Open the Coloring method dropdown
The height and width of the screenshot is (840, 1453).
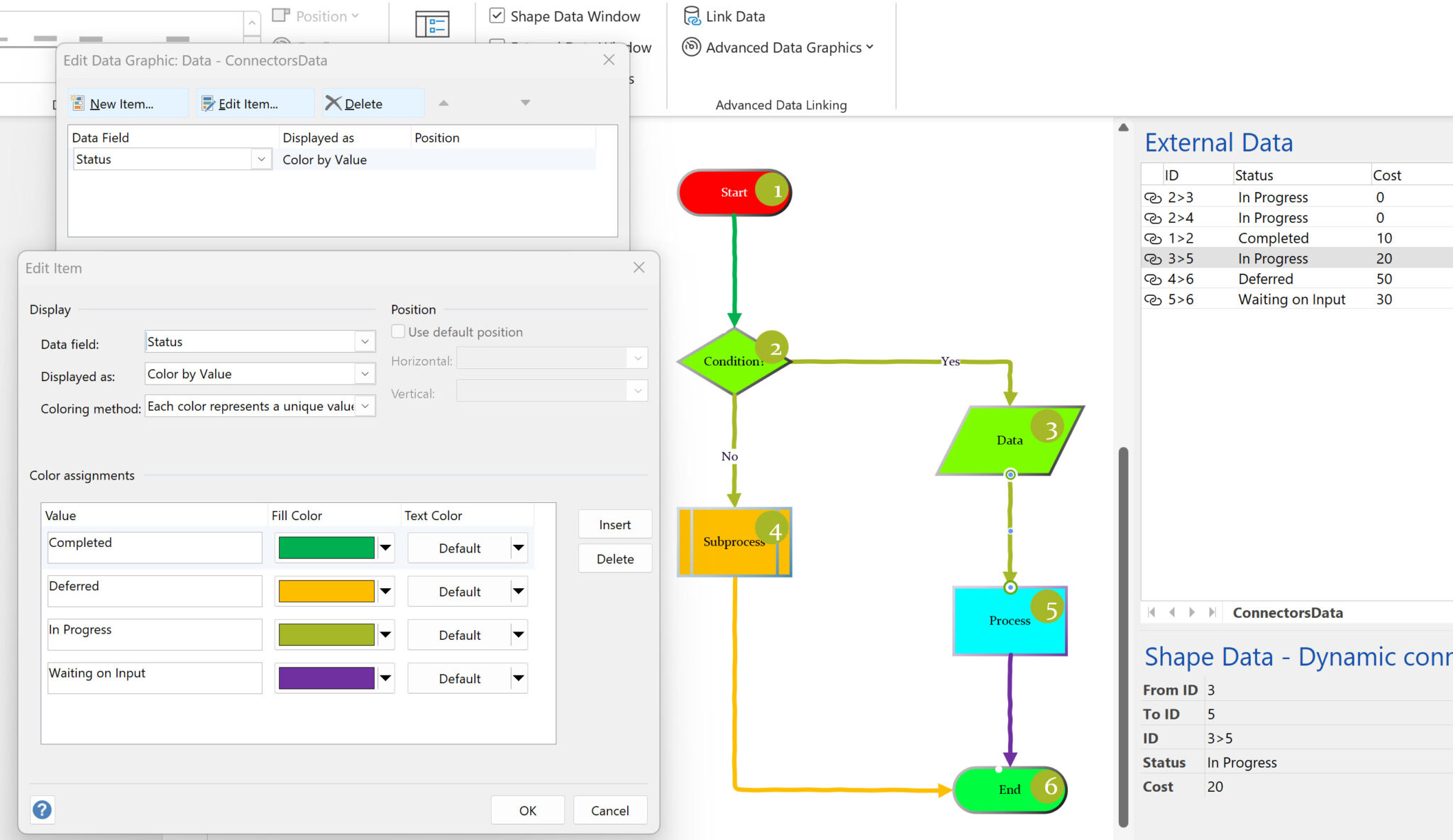(364, 406)
